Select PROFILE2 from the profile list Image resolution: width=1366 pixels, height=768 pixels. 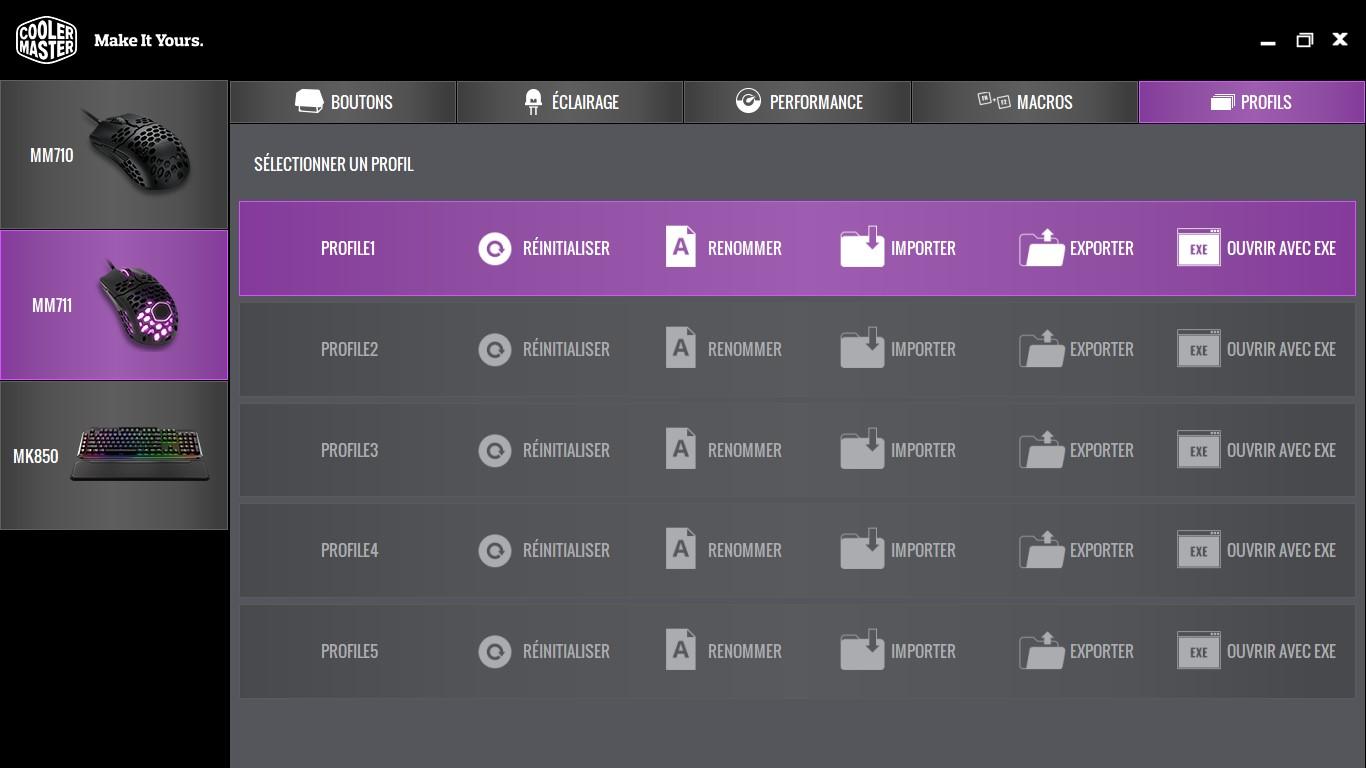pos(349,349)
